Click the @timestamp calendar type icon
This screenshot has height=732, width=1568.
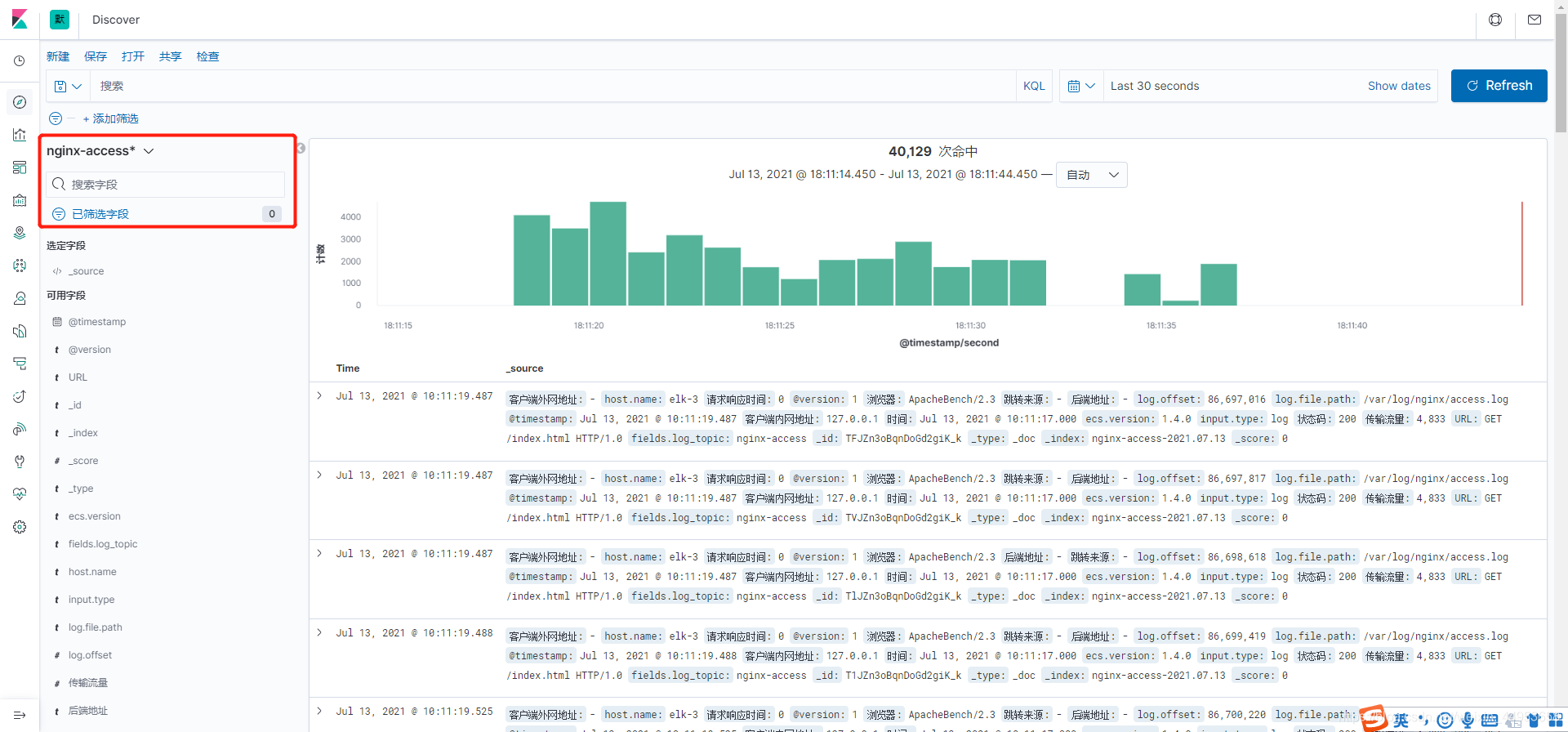pos(57,322)
